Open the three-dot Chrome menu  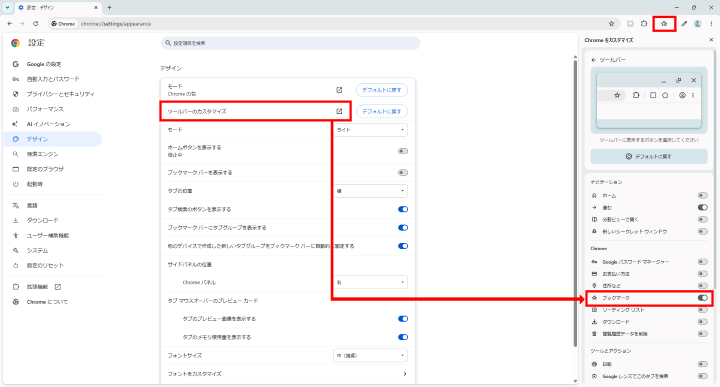(x=711, y=23)
